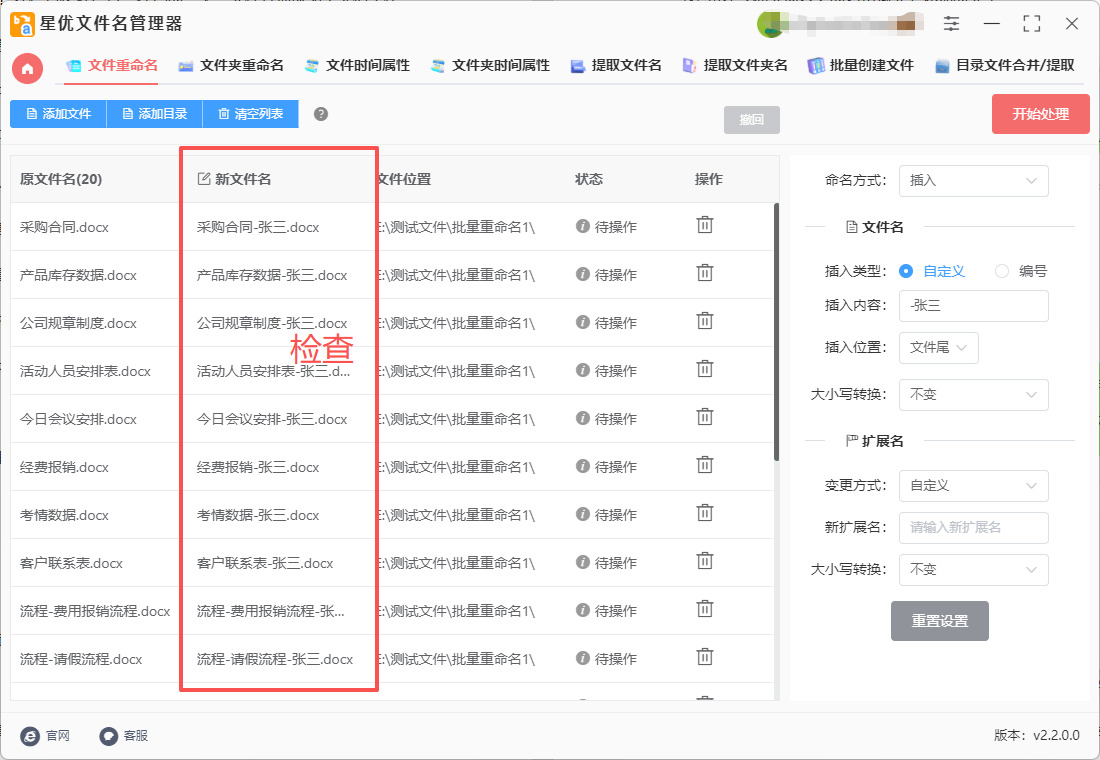This screenshot has width=1100, height=760.
Task: Open settings sliders icon in title bar
Action: (x=951, y=24)
